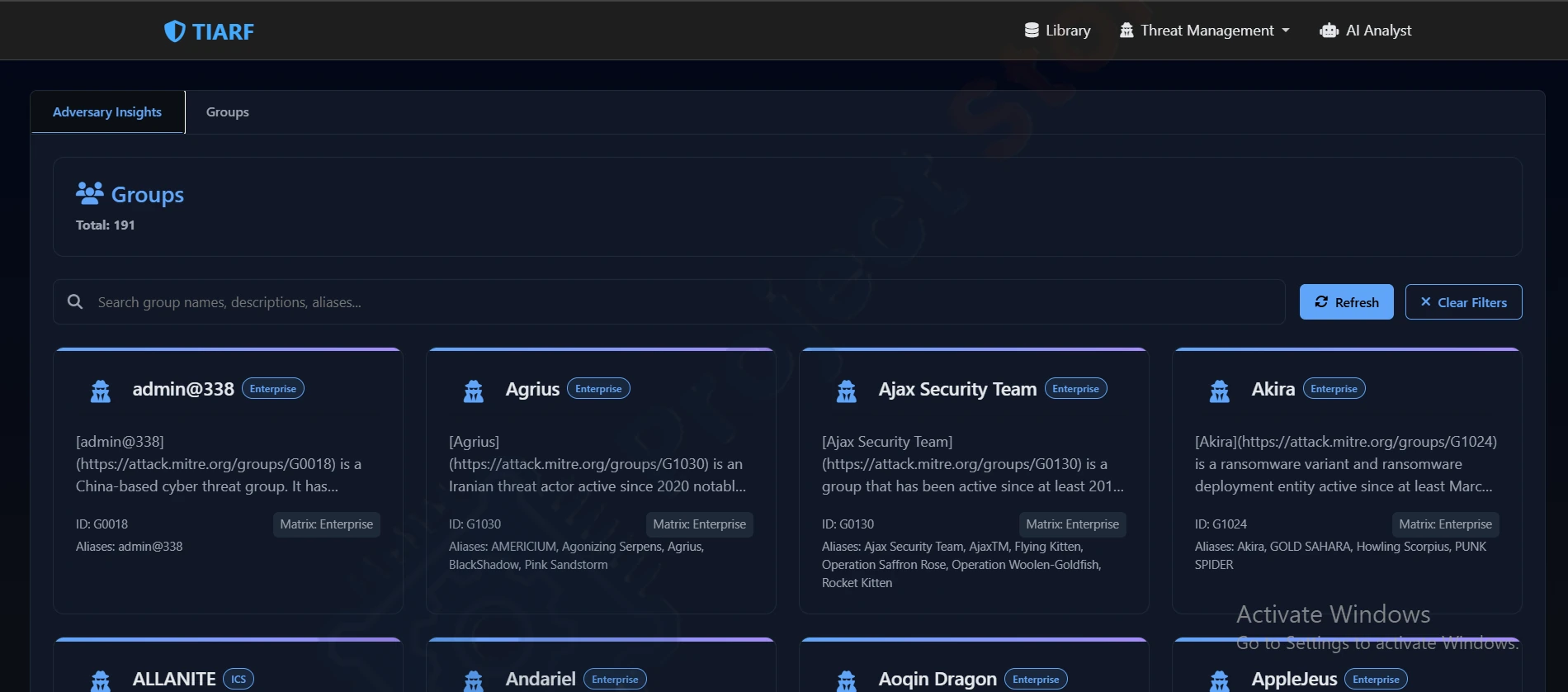Image resolution: width=1568 pixels, height=692 pixels.
Task: Click the Aoqin Dragon card spy icon
Action: pyautogui.click(x=847, y=680)
